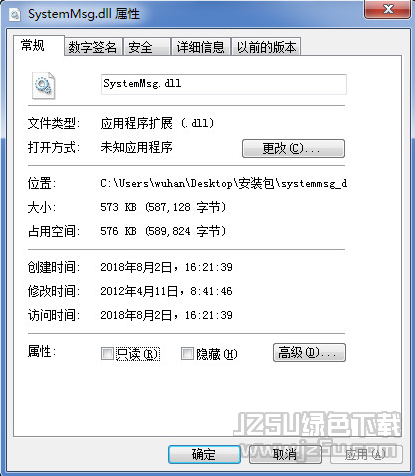Switch to the 数字签名 tab

click(x=93, y=47)
